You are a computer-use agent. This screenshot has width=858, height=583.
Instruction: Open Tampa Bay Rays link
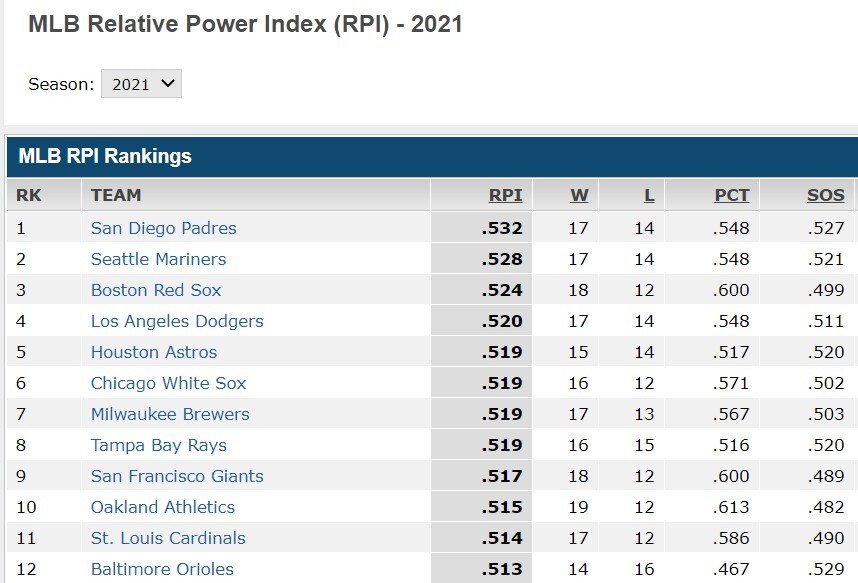[x=158, y=445]
